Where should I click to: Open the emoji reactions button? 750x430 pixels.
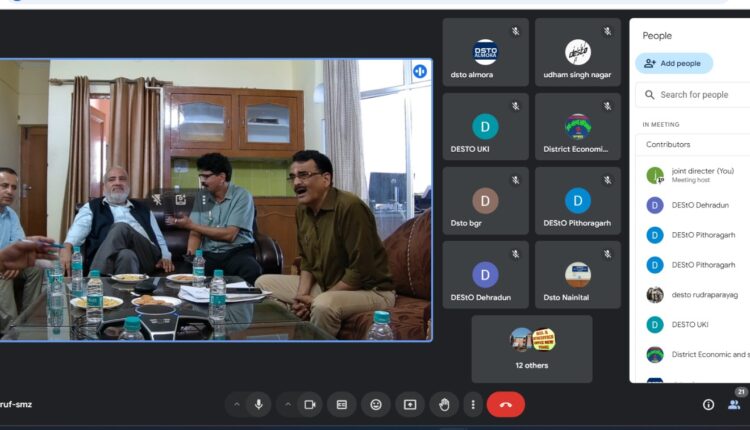(376, 404)
